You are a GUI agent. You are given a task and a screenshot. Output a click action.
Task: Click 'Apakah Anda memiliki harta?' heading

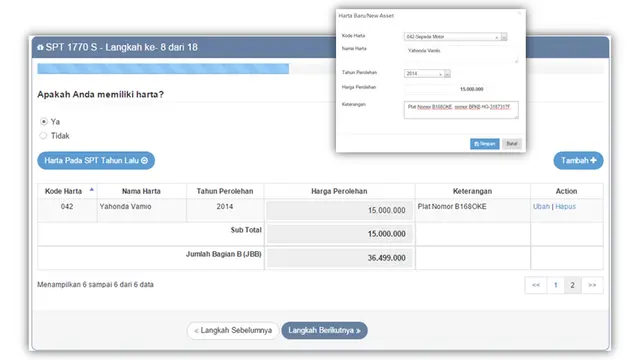pos(100,94)
